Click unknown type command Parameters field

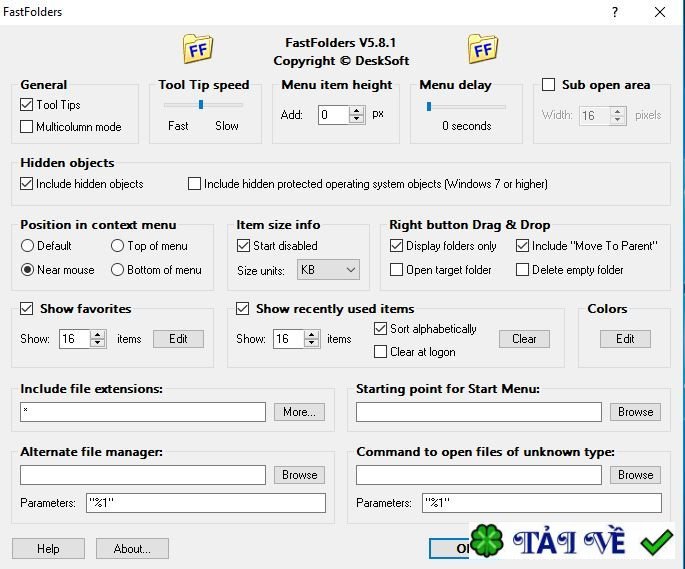coord(542,503)
